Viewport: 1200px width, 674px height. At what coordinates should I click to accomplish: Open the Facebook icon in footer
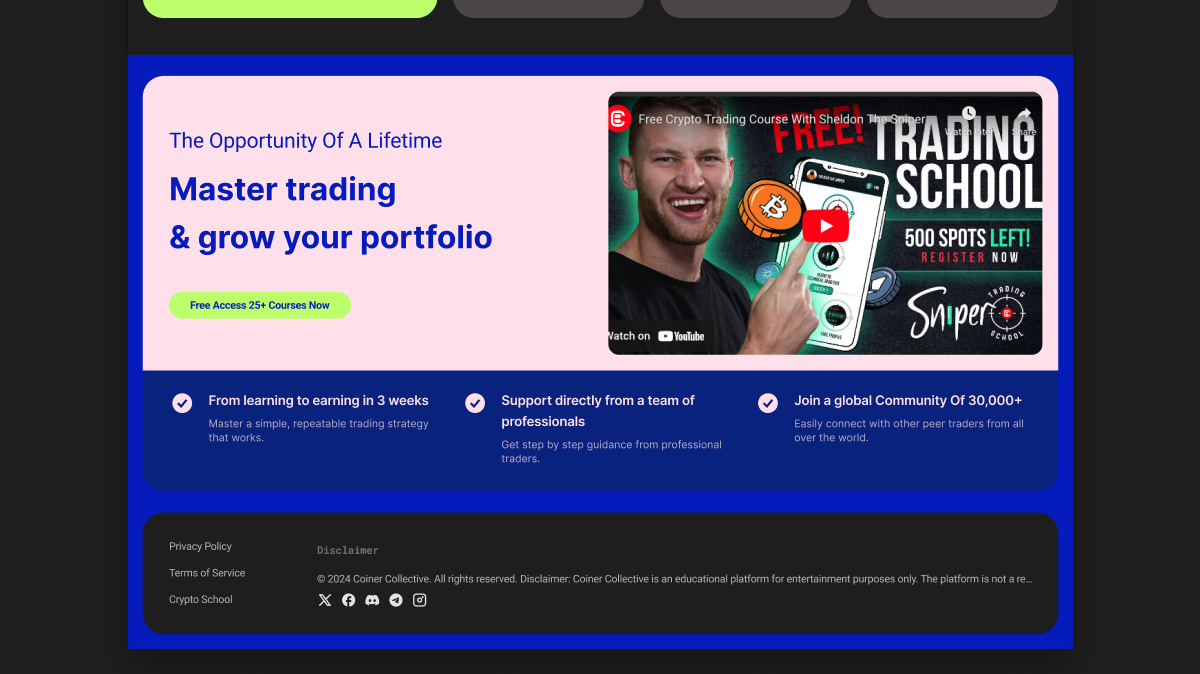(348, 600)
